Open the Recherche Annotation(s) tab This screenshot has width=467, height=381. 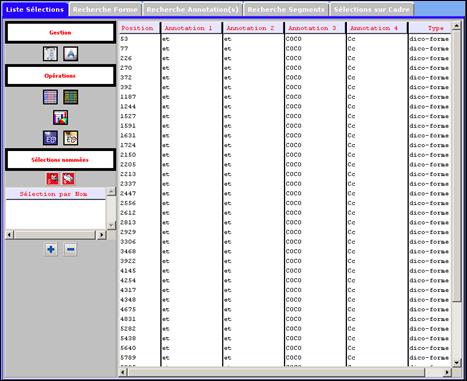(x=193, y=10)
